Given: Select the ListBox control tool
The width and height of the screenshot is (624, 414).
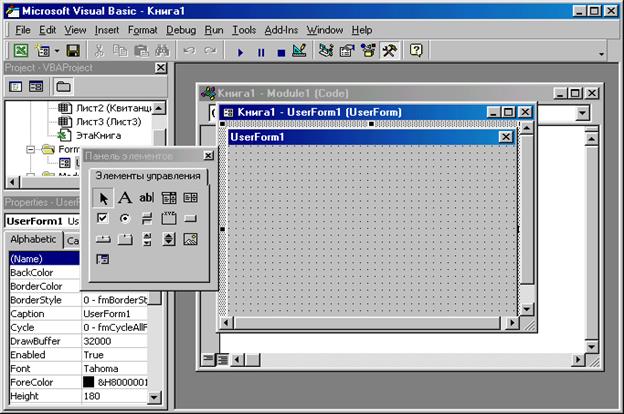Looking at the screenshot, I should [x=190, y=197].
